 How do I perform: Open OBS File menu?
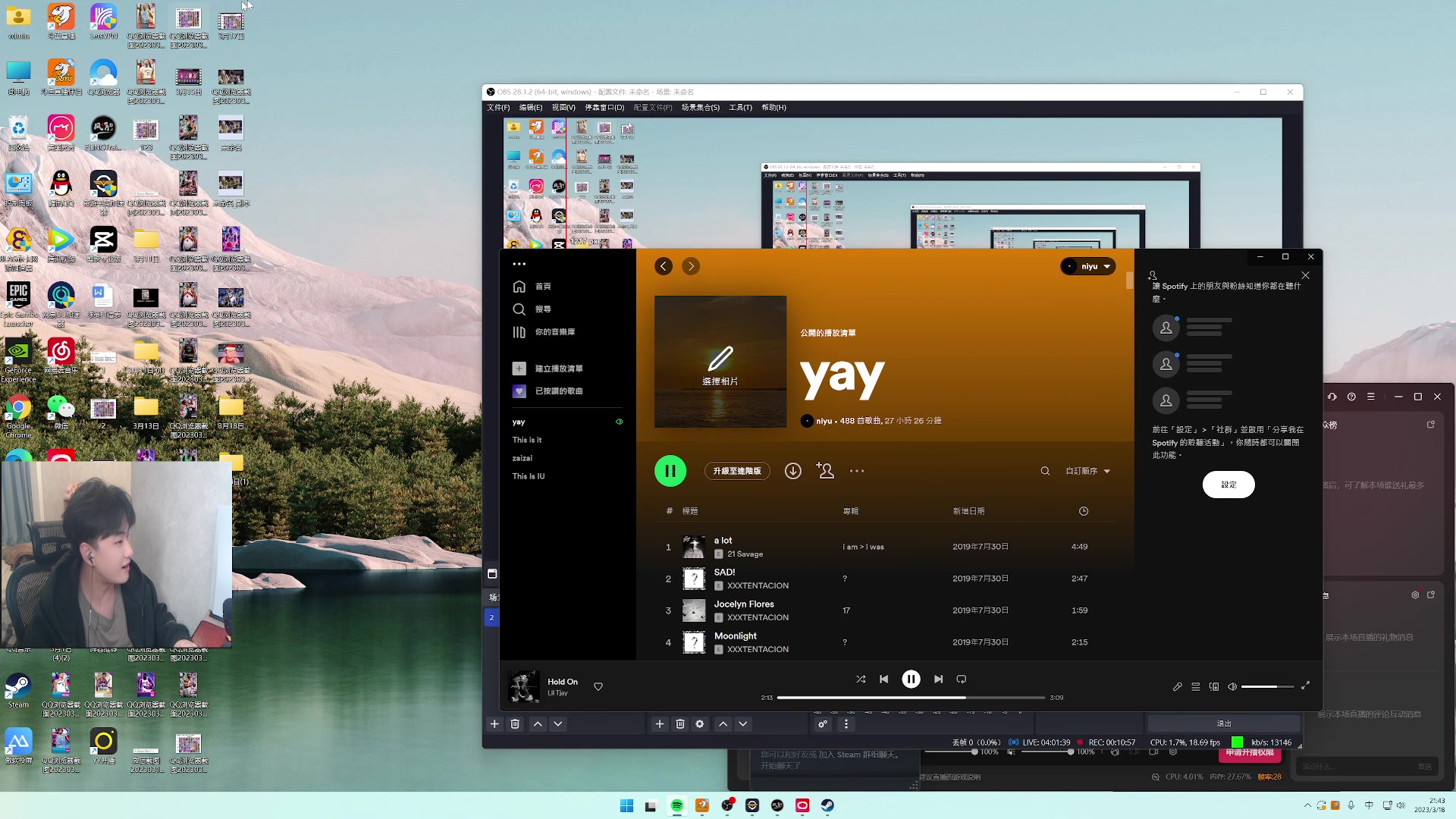tap(498, 108)
